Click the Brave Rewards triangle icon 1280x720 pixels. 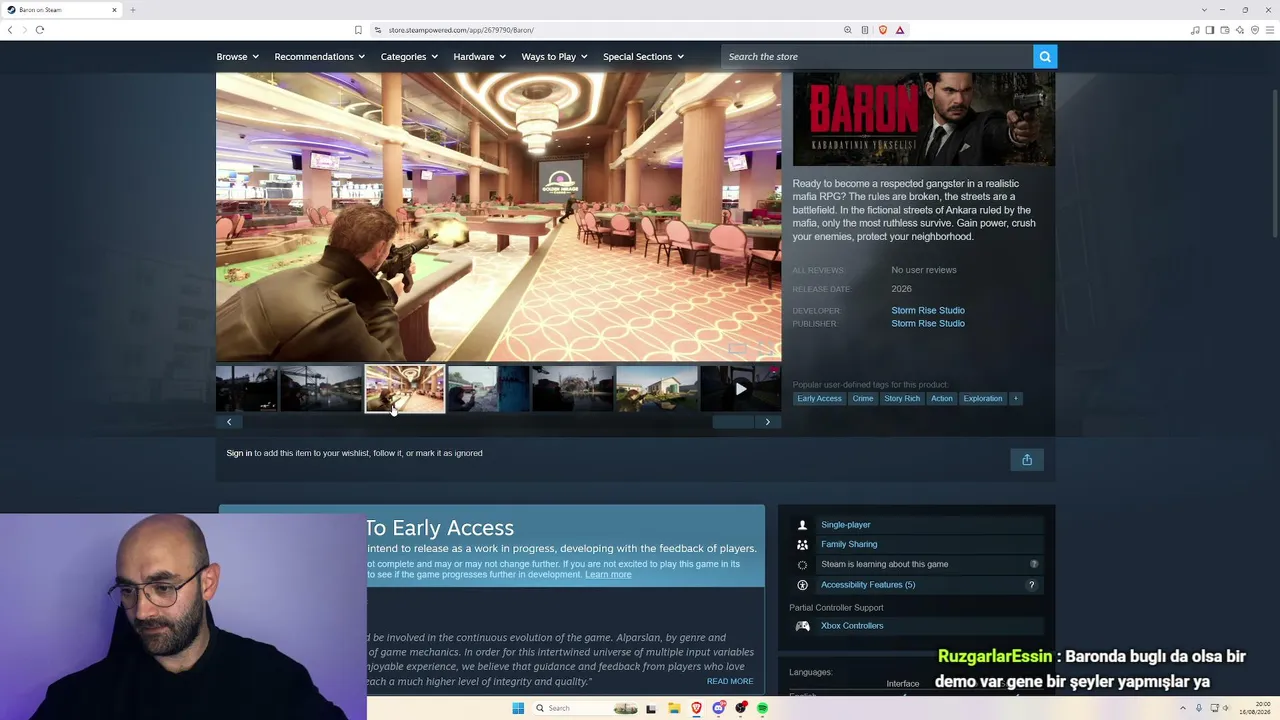[900, 30]
